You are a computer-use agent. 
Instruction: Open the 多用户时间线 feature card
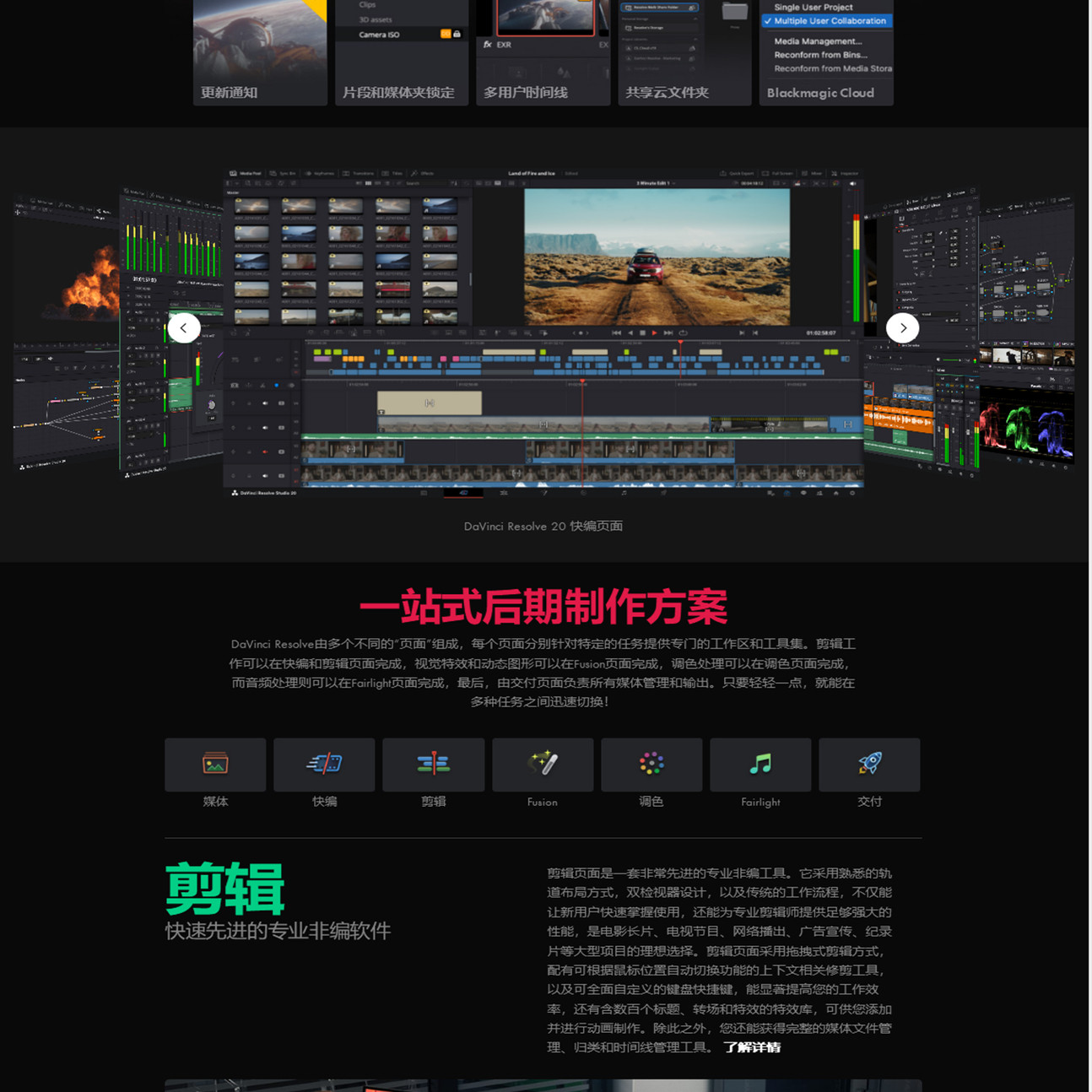[x=543, y=52]
